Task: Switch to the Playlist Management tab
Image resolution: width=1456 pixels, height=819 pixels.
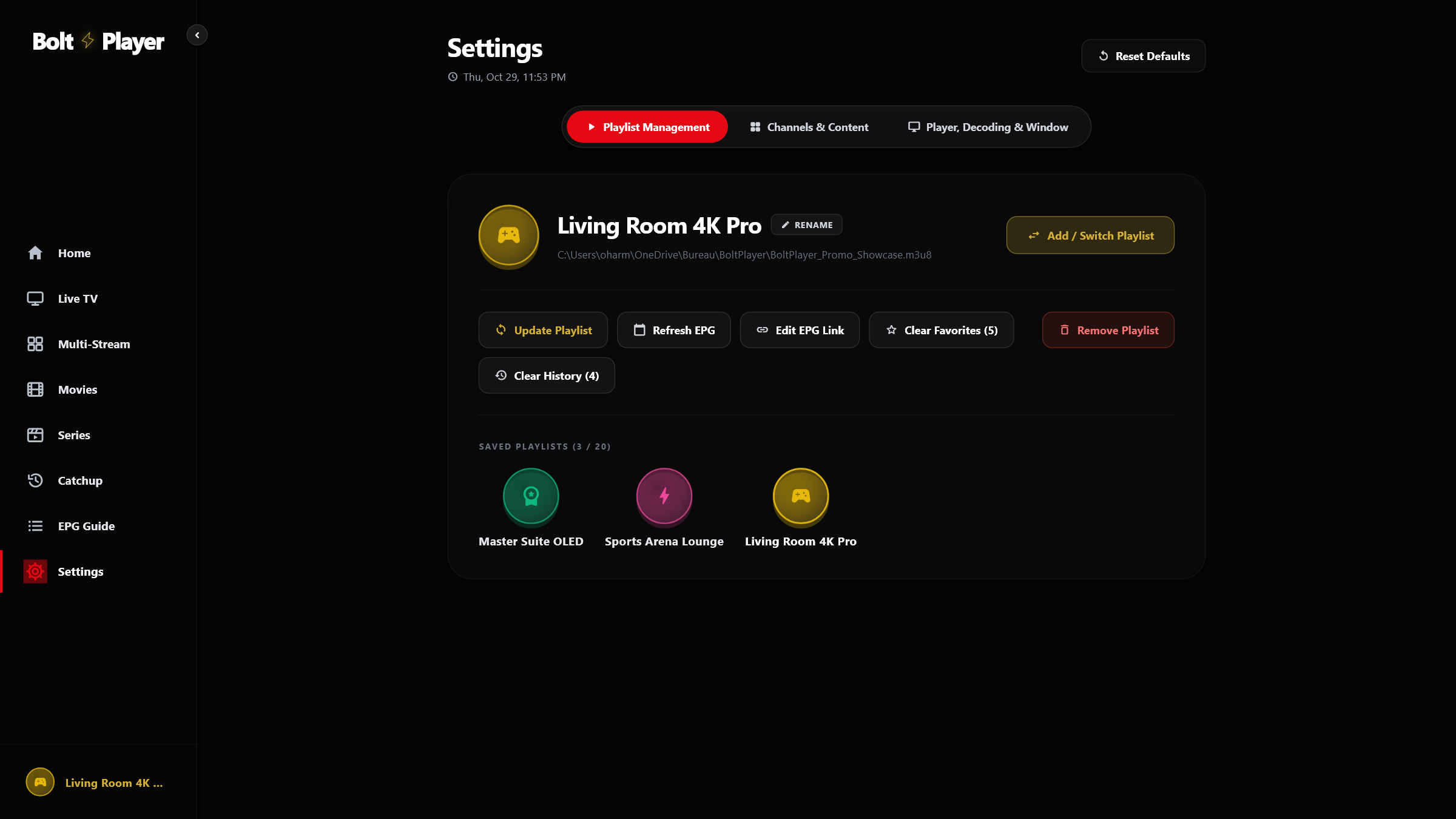Action: [647, 127]
